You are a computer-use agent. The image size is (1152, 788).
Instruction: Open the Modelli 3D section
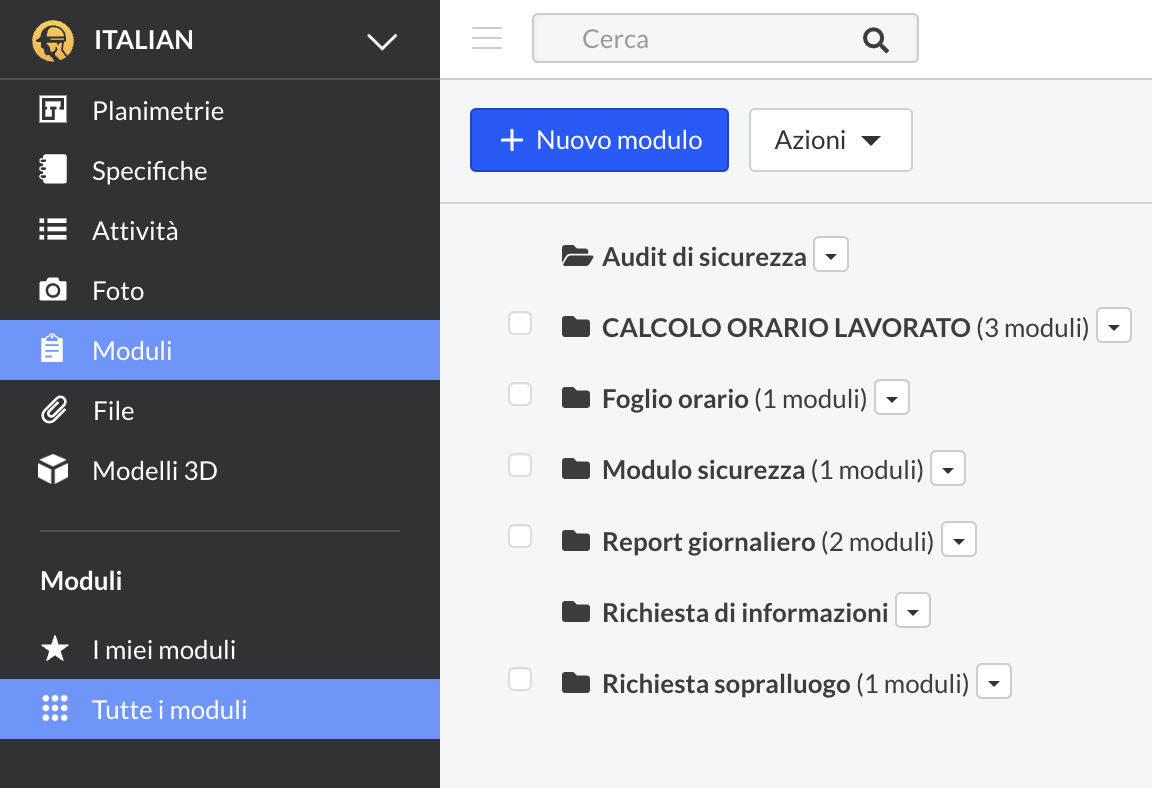click(220, 471)
